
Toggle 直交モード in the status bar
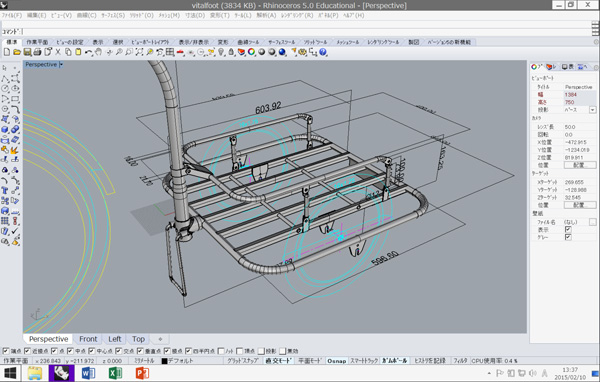[x=278, y=361]
